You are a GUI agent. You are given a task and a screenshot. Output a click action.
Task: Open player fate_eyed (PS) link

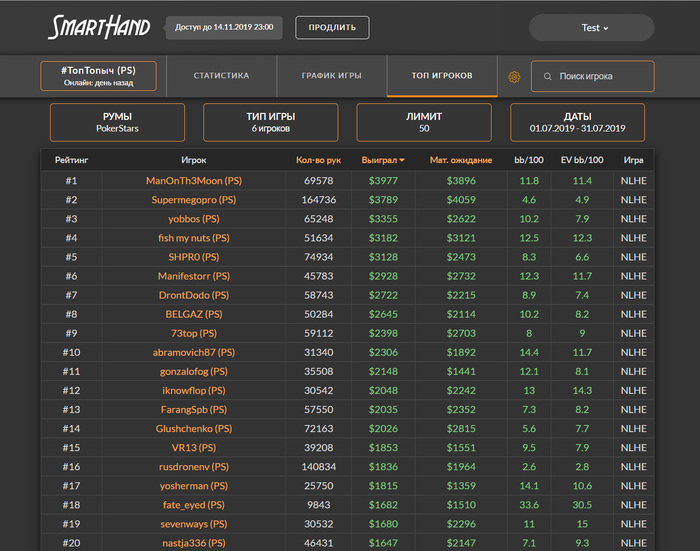point(194,505)
